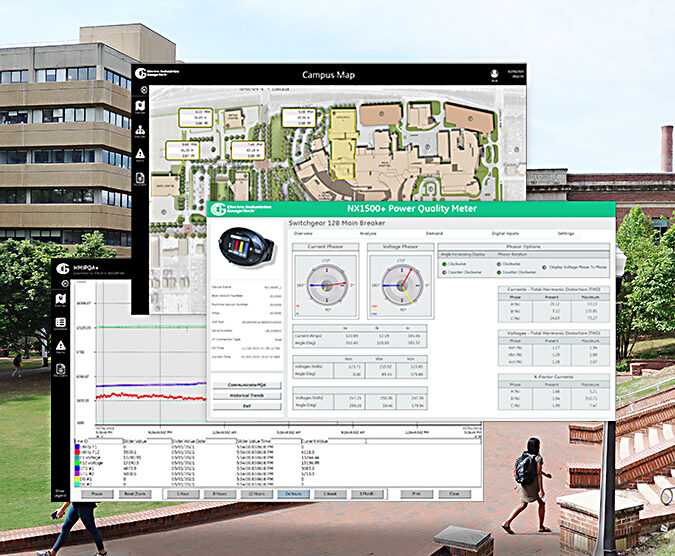Click the green F12 Voltage color swatch in legend
Screen dimensions: 675x556
(77, 463)
